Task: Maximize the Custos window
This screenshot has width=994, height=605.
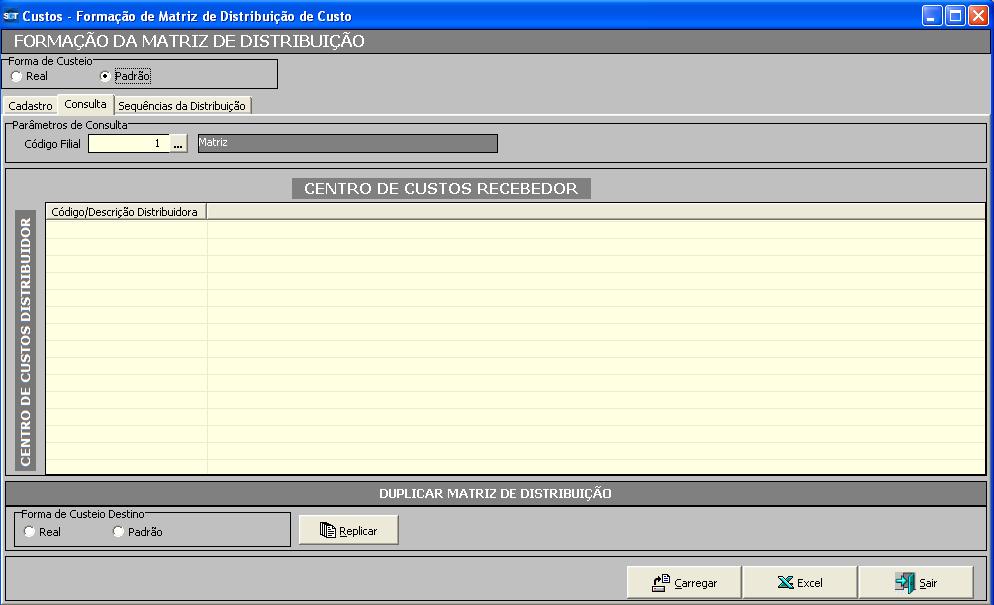Action: pyautogui.click(x=955, y=16)
